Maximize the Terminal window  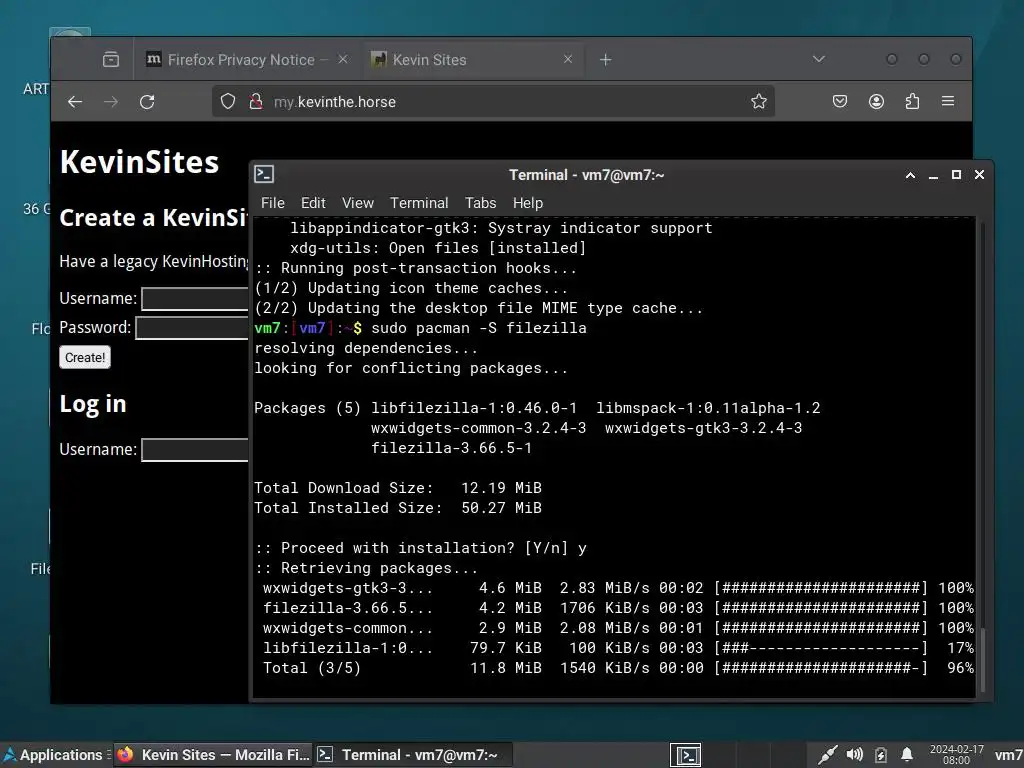956,175
